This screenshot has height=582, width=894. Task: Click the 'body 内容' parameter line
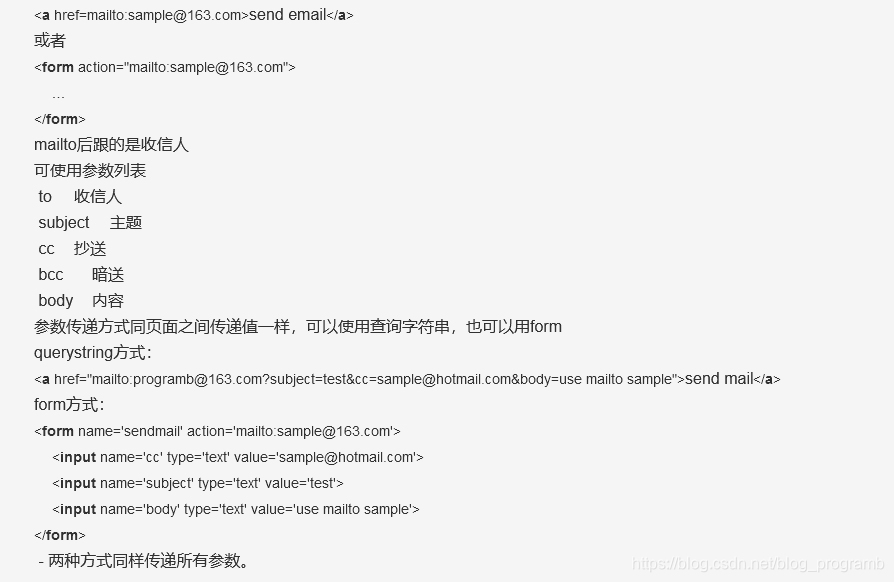pyautogui.click(x=81, y=300)
